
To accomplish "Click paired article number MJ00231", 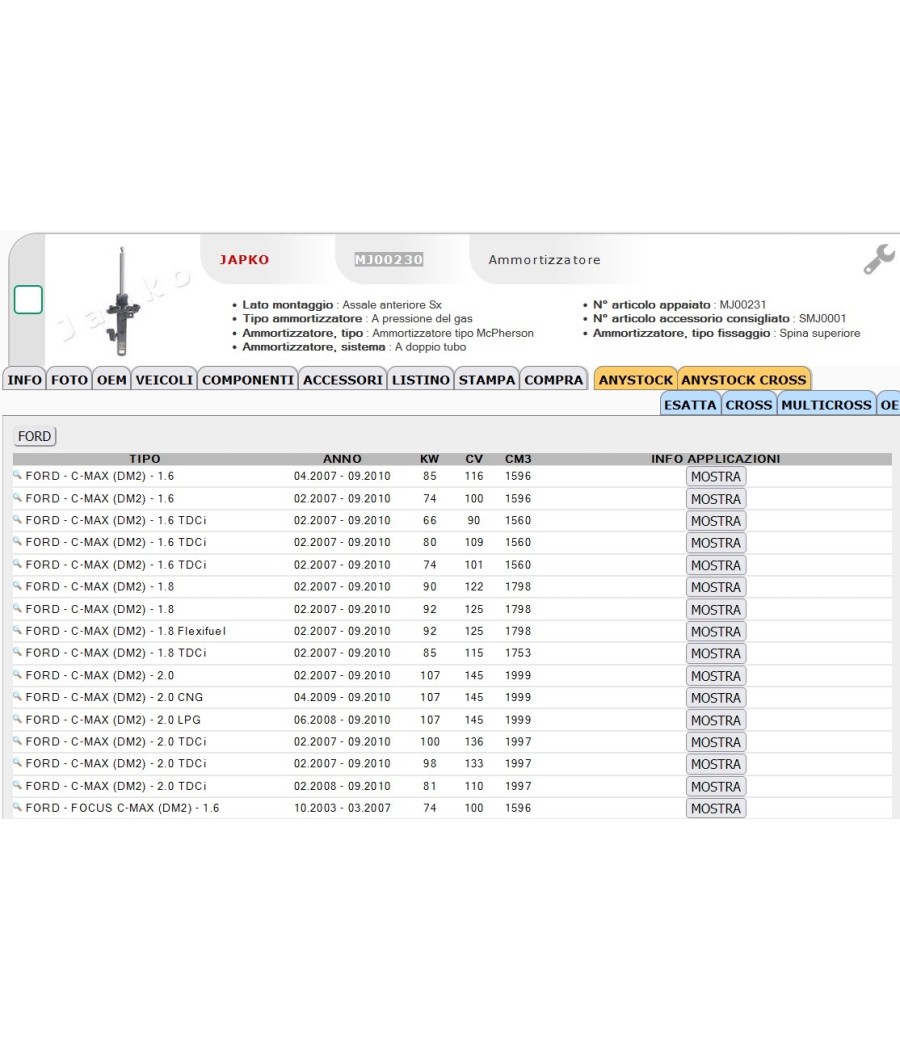I will click(743, 305).
